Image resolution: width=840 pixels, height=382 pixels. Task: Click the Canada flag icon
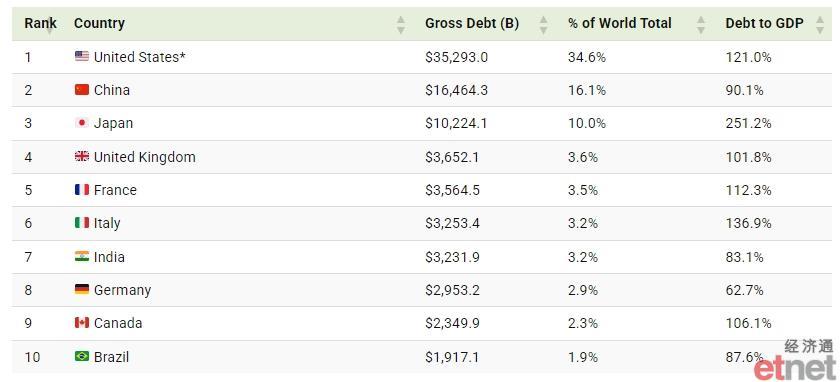[82, 323]
